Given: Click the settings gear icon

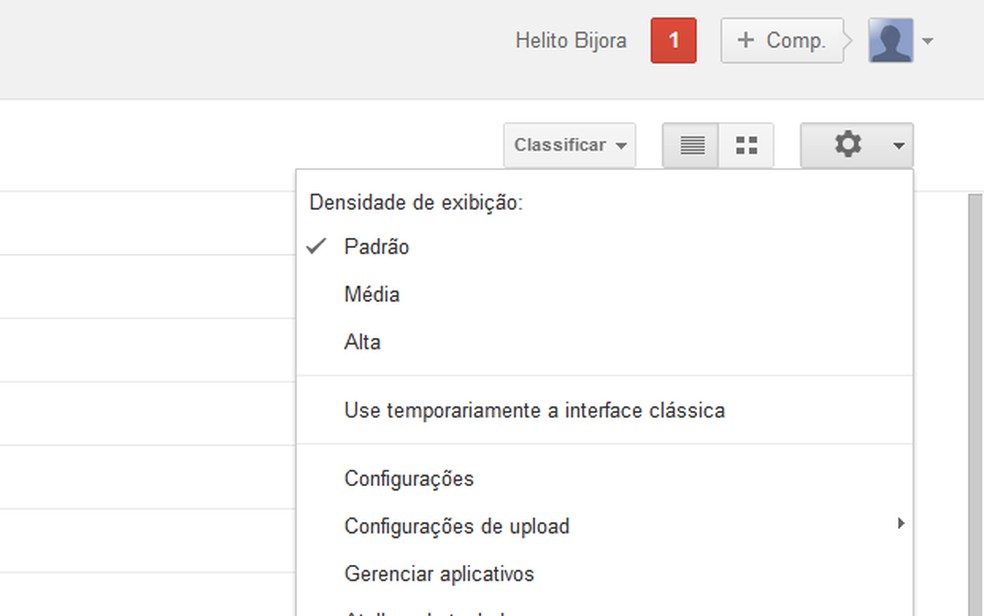Looking at the screenshot, I should pos(847,145).
